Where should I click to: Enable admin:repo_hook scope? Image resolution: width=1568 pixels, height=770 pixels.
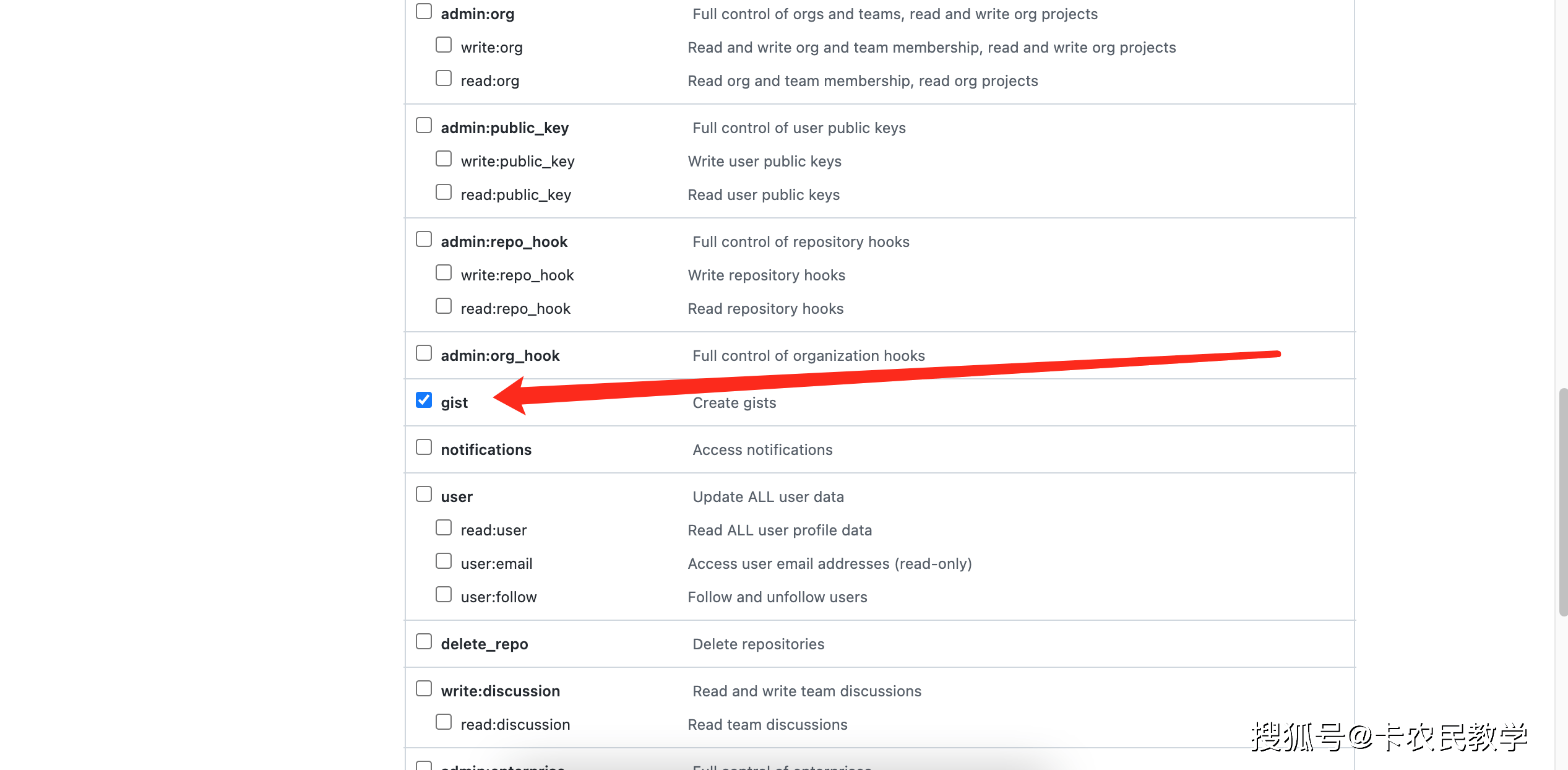(424, 239)
